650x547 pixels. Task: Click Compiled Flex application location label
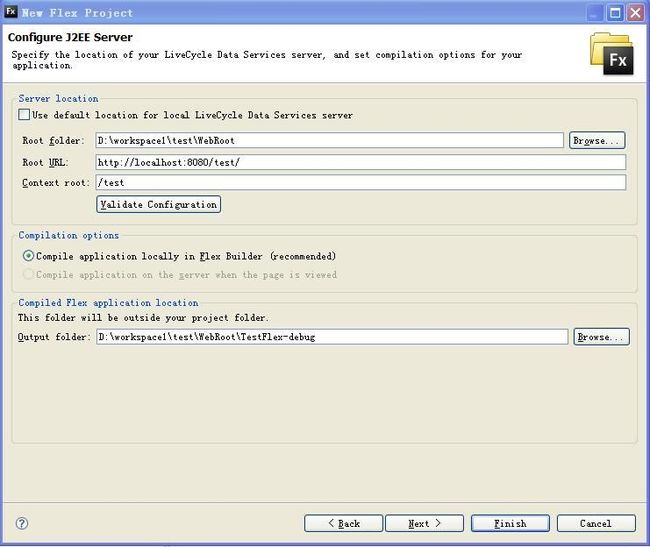[x=108, y=303]
